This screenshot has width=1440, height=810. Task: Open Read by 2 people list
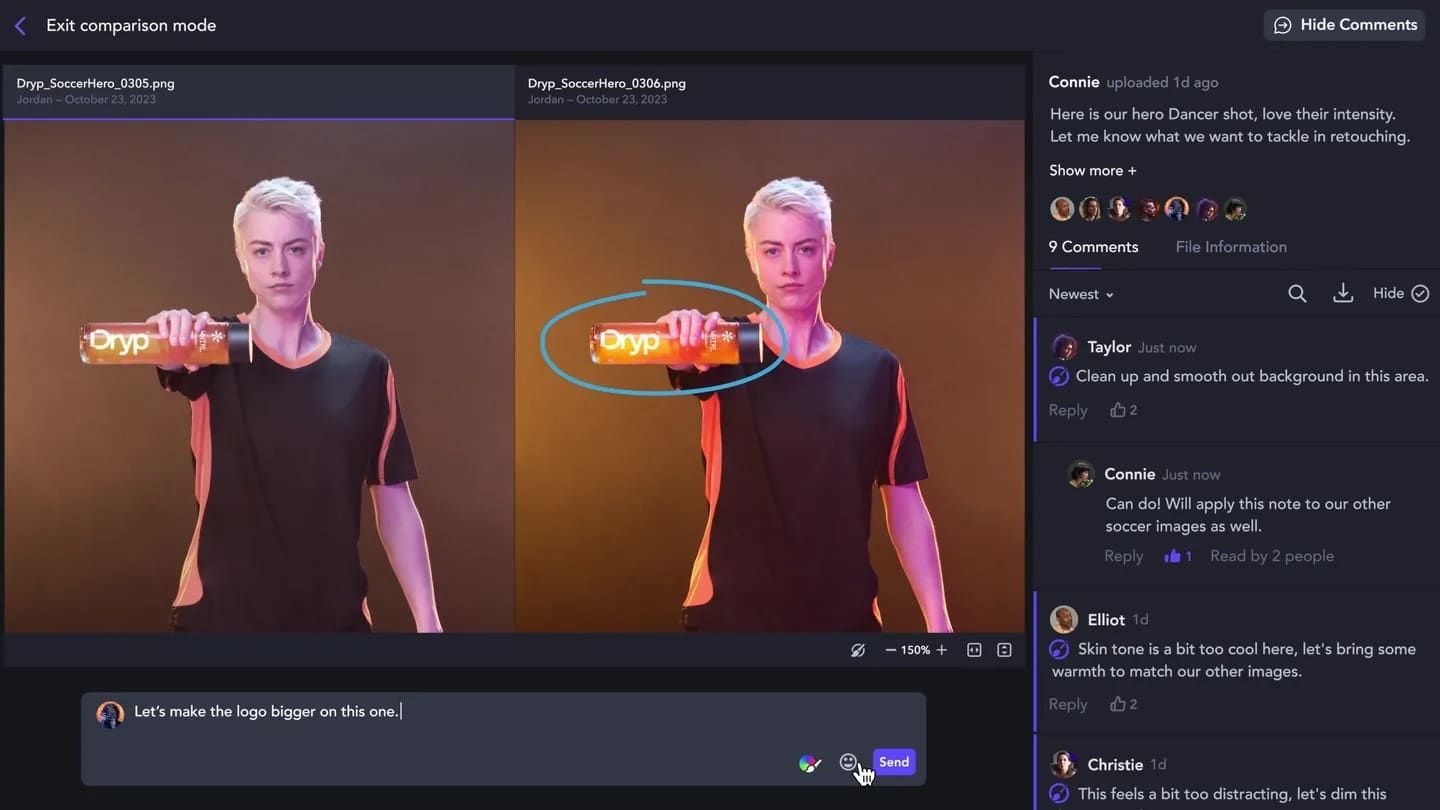click(1272, 556)
